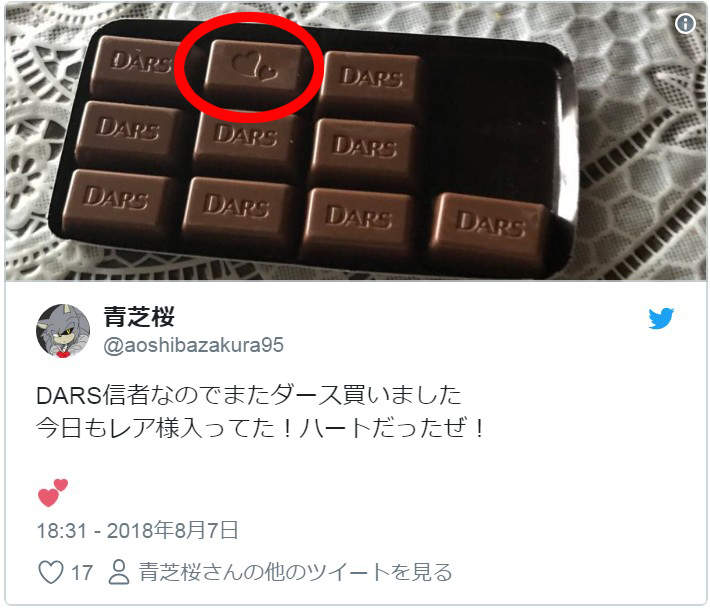Click the bottom-right DARS chocolate piece
The image size is (710, 609).
point(488,231)
